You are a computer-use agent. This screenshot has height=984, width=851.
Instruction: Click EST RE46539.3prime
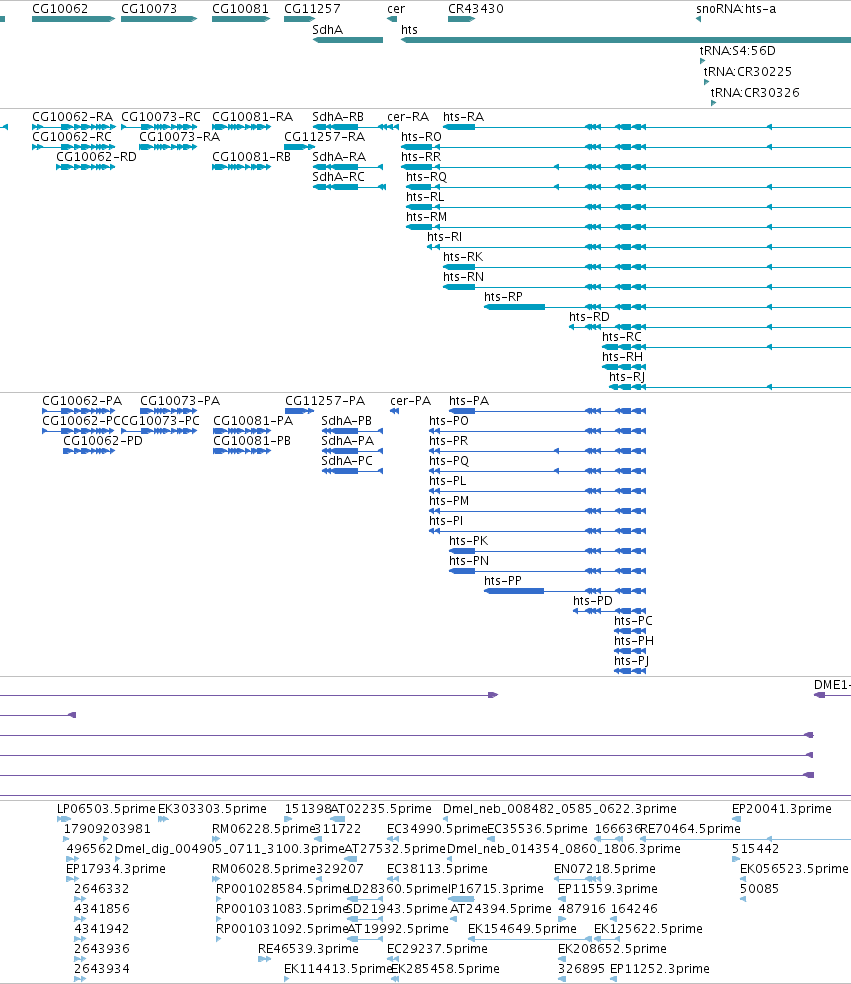point(308,948)
